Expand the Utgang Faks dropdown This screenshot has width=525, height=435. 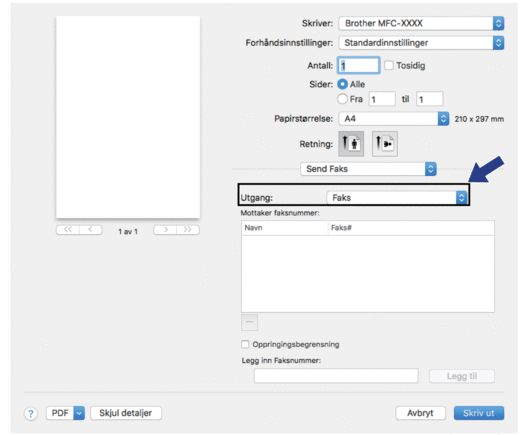[x=396, y=198]
